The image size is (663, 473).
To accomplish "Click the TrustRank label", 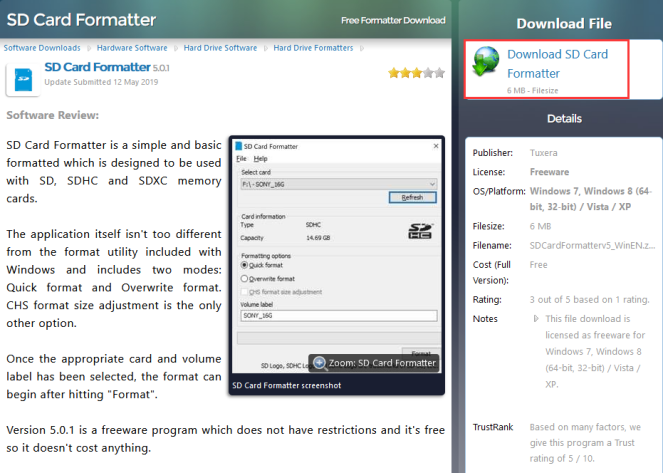I will (x=493, y=427).
